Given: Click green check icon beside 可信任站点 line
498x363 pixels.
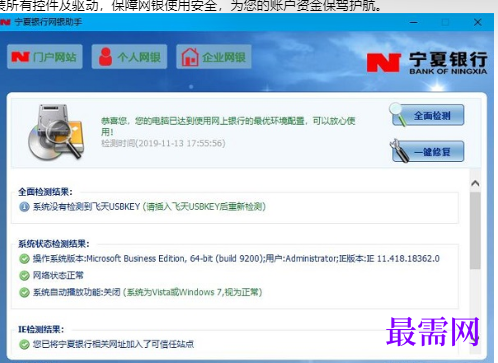Looking at the screenshot, I should (x=24, y=344).
